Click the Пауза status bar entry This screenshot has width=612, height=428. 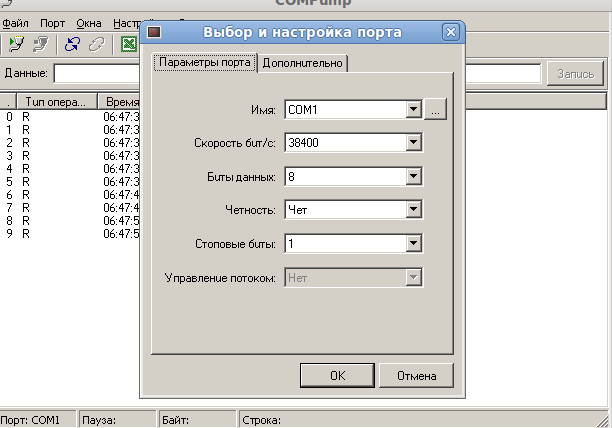(117, 420)
